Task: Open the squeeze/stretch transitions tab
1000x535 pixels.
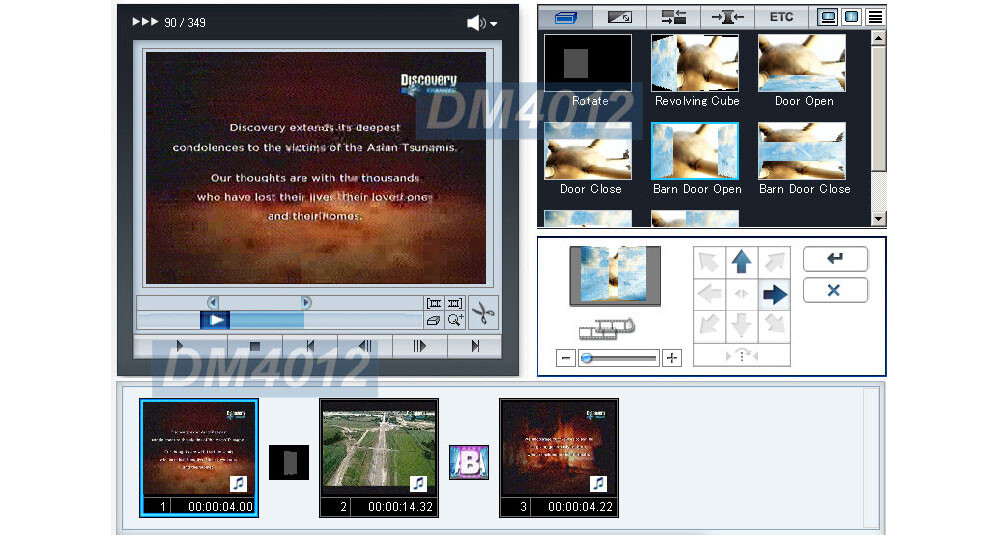Action: click(x=727, y=17)
